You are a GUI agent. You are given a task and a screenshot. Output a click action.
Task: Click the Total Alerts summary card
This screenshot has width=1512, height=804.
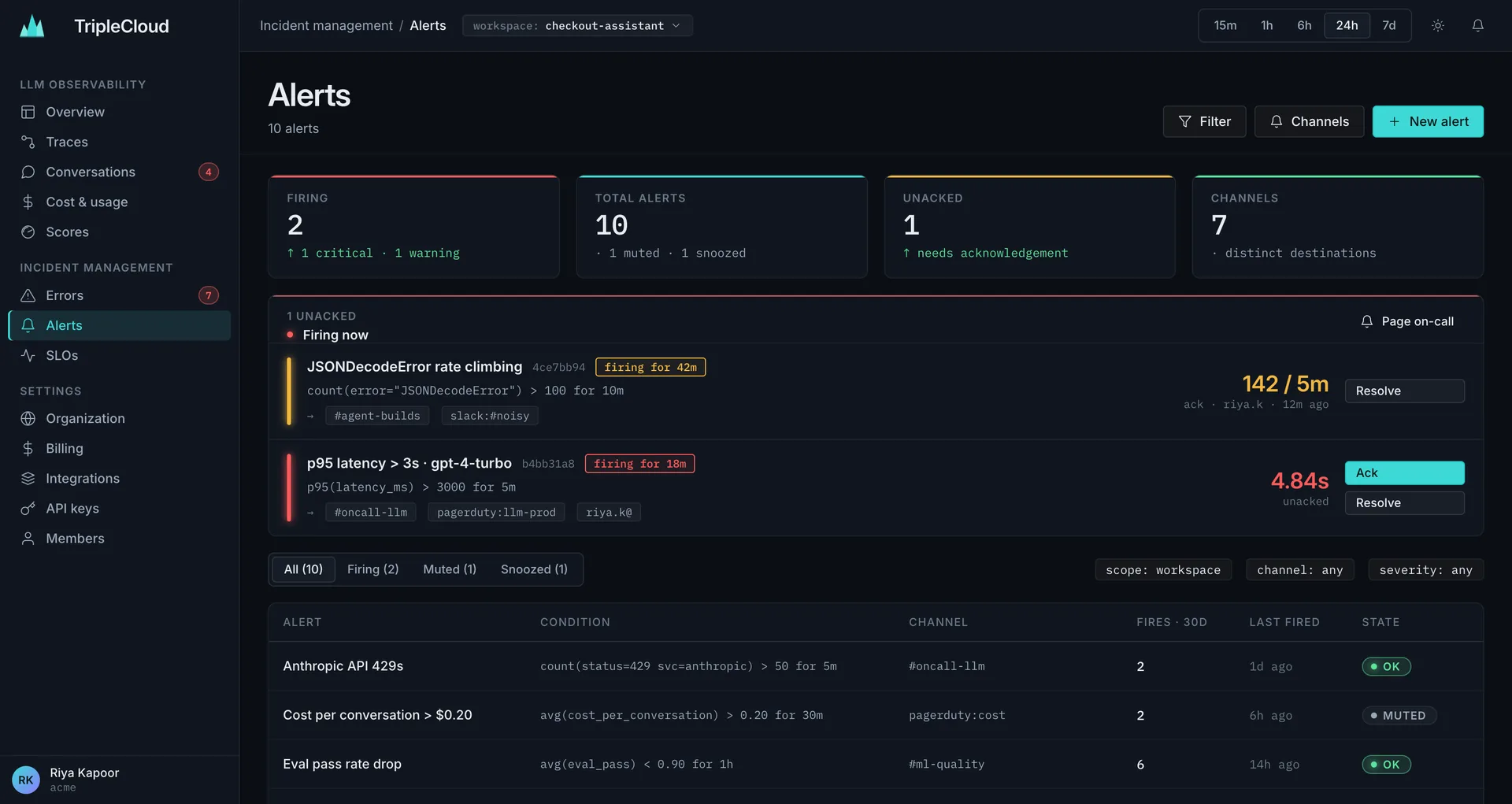pyautogui.click(x=721, y=226)
